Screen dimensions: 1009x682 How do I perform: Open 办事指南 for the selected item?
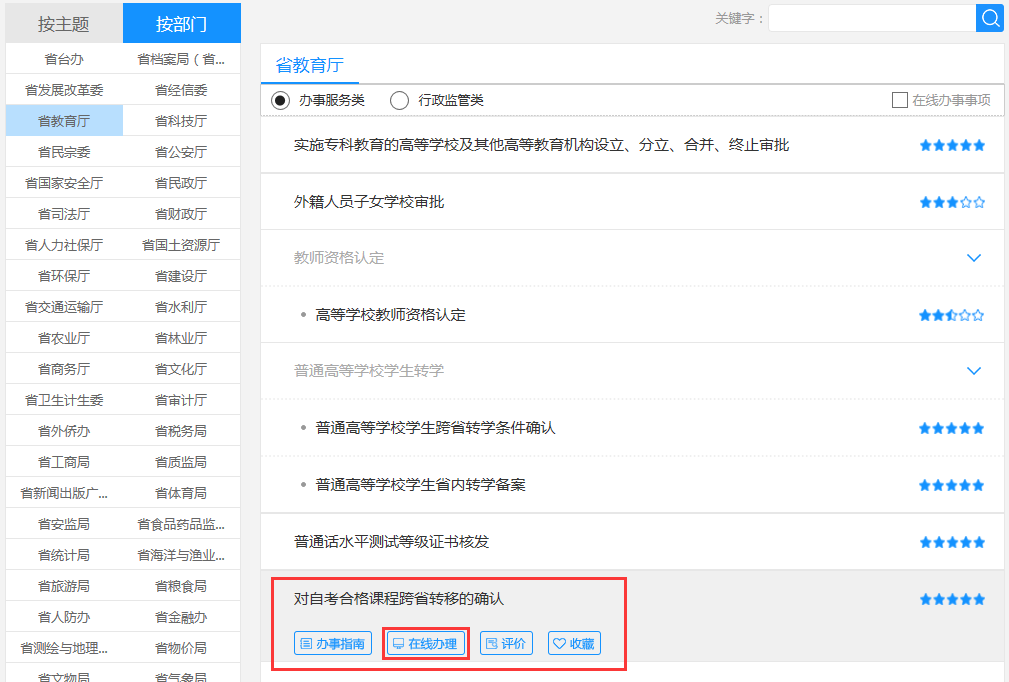[334, 643]
